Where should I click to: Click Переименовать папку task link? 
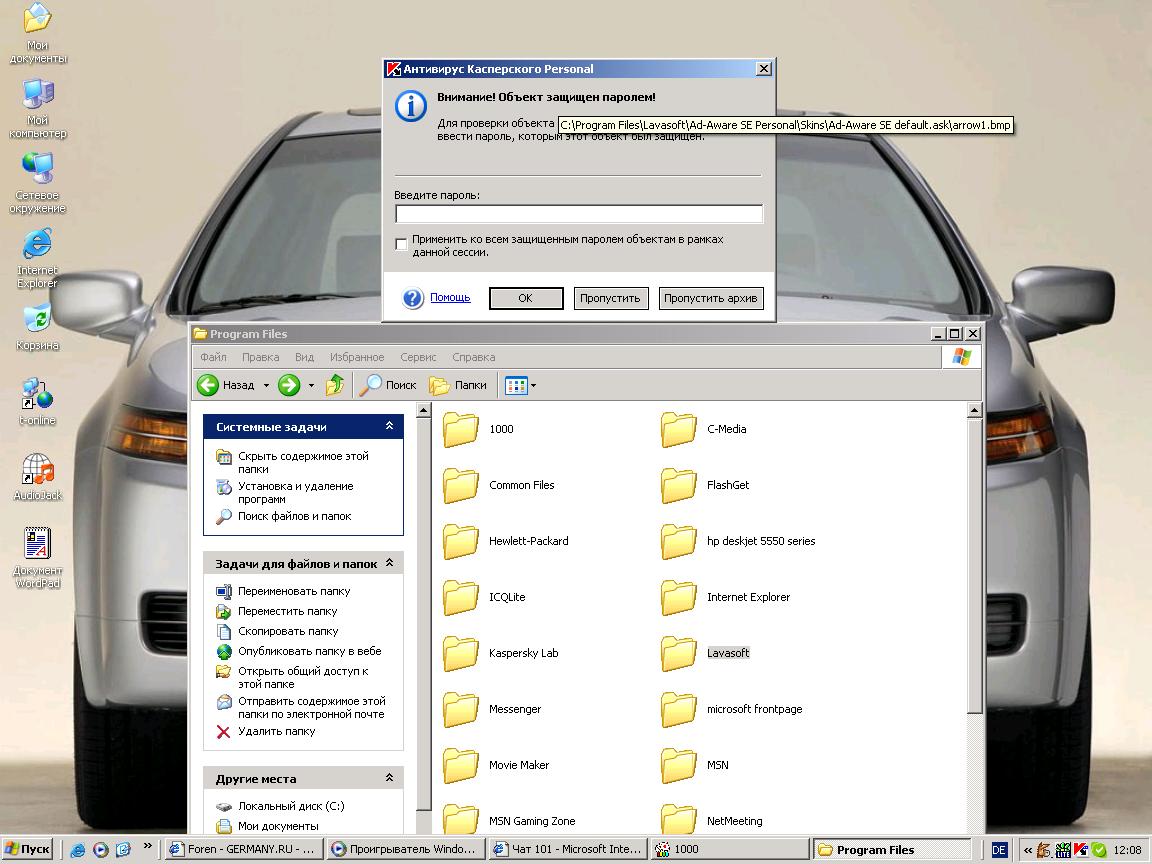(294, 591)
